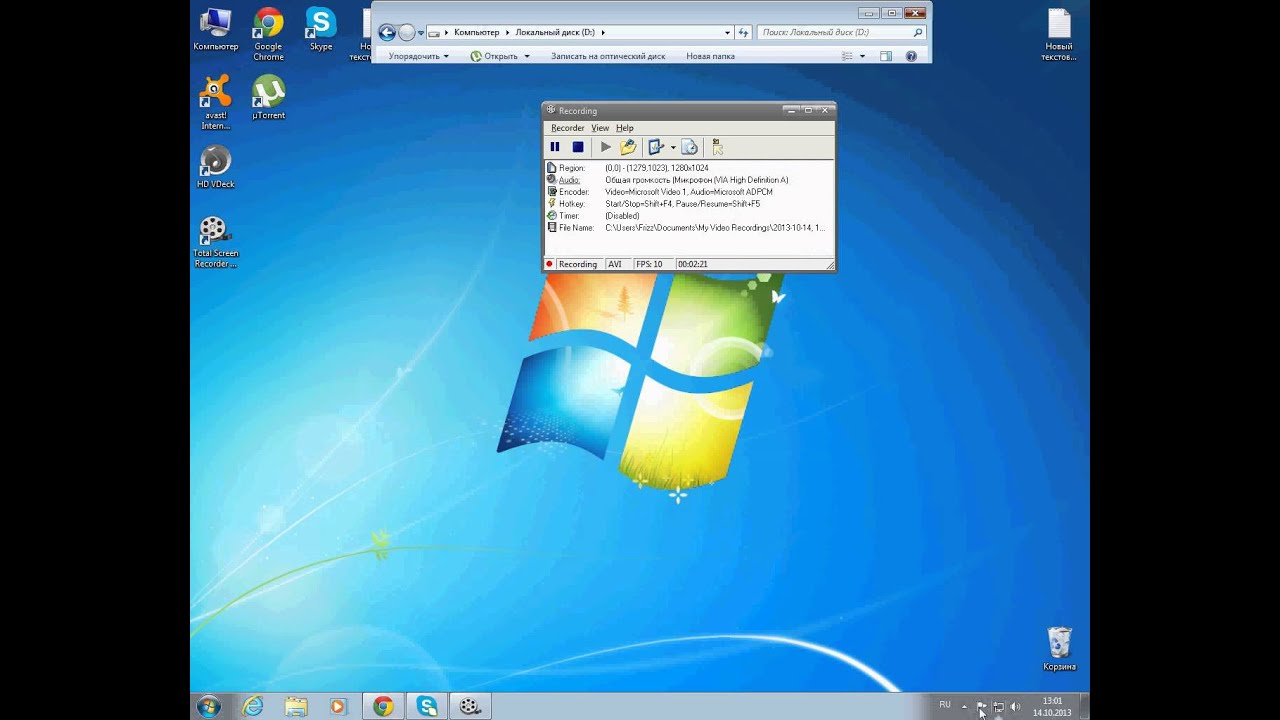Go back in the Explorer window
The height and width of the screenshot is (720, 1280).
387,33
